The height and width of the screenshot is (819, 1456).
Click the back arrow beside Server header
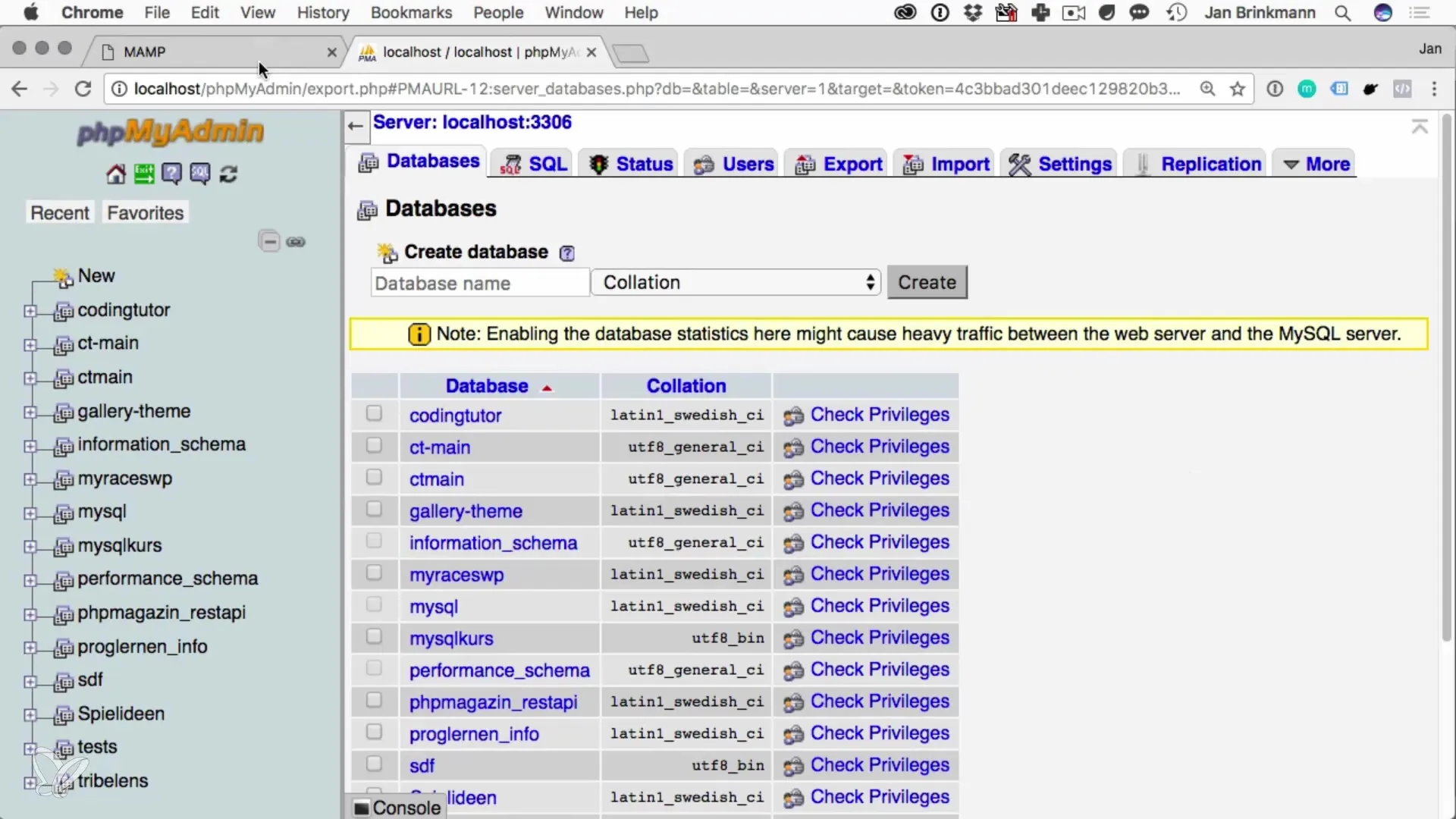pos(356,126)
